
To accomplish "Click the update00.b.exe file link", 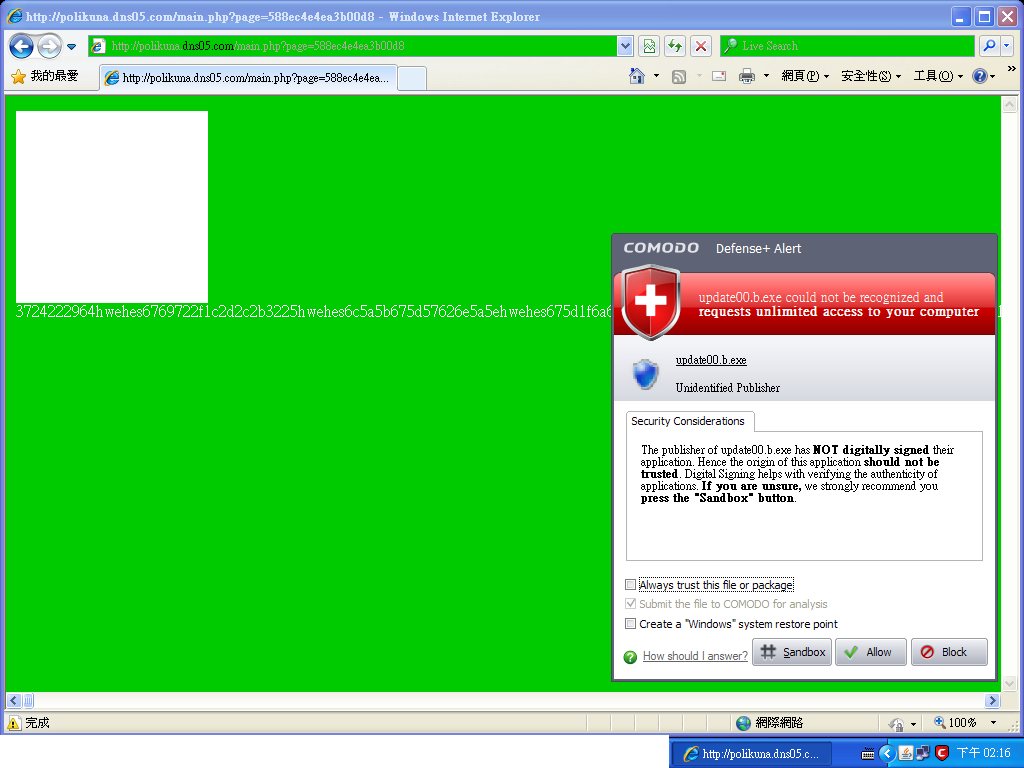I will click(711, 360).
